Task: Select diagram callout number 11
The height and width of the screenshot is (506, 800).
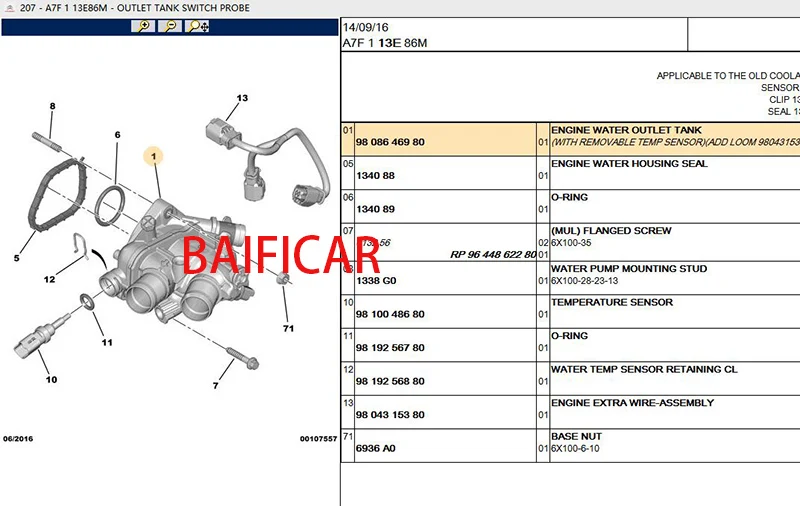Action: pos(107,342)
